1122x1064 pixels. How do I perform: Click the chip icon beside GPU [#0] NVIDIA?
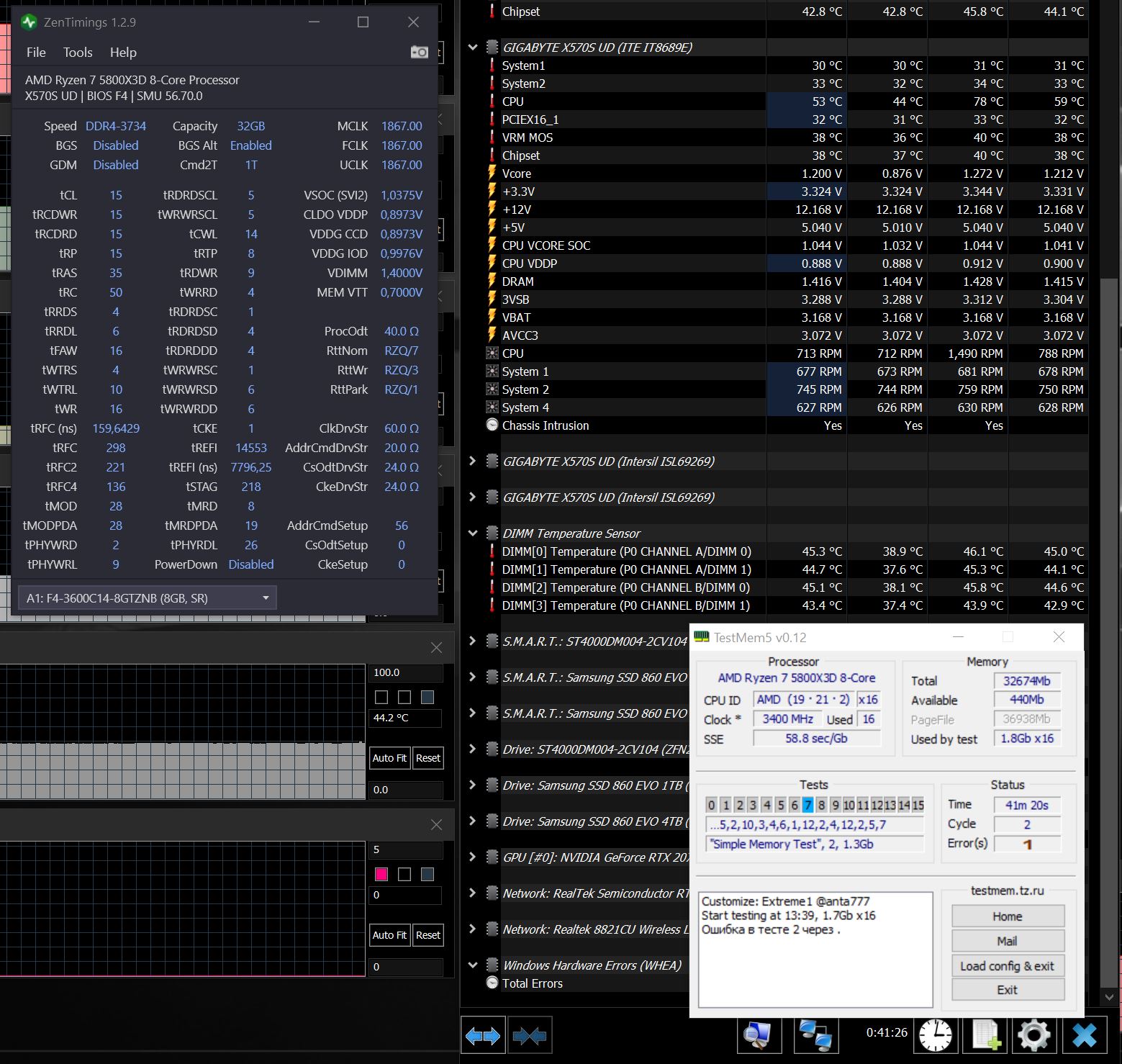[x=492, y=857]
